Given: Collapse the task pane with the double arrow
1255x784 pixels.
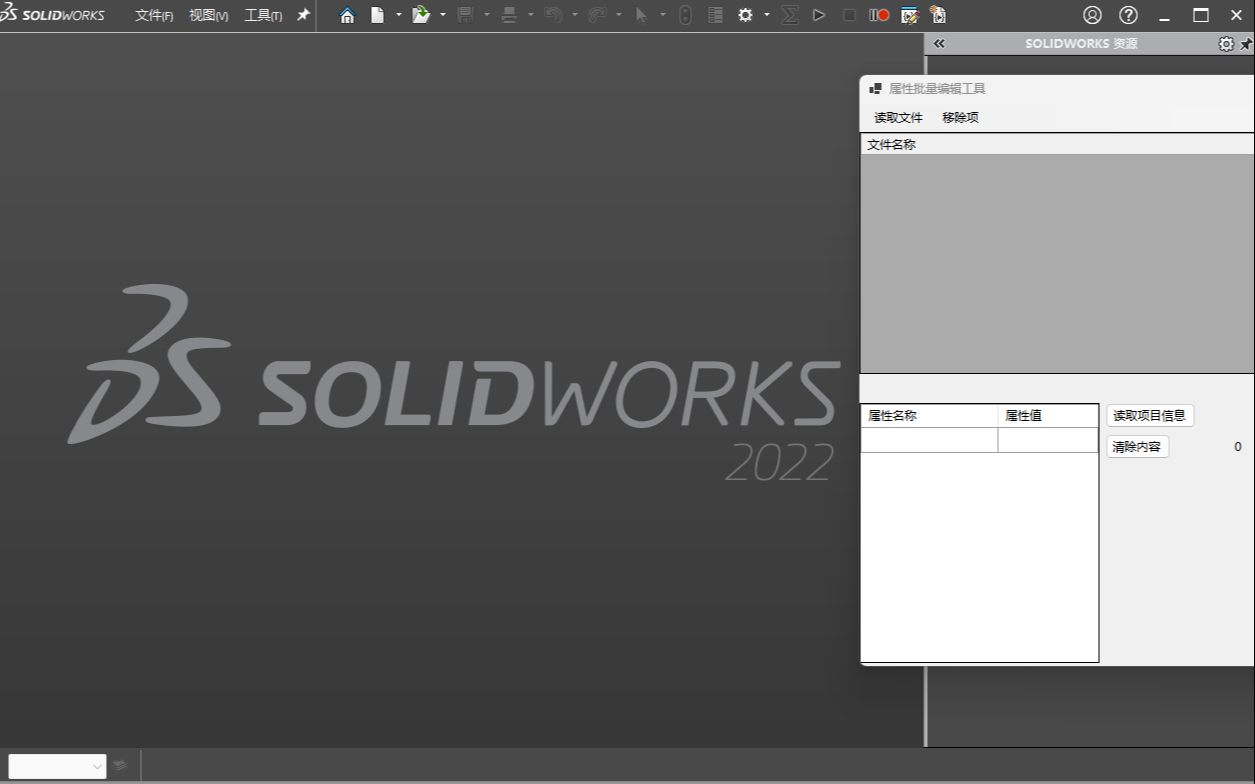Looking at the screenshot, I should click(x=938, y=43).
